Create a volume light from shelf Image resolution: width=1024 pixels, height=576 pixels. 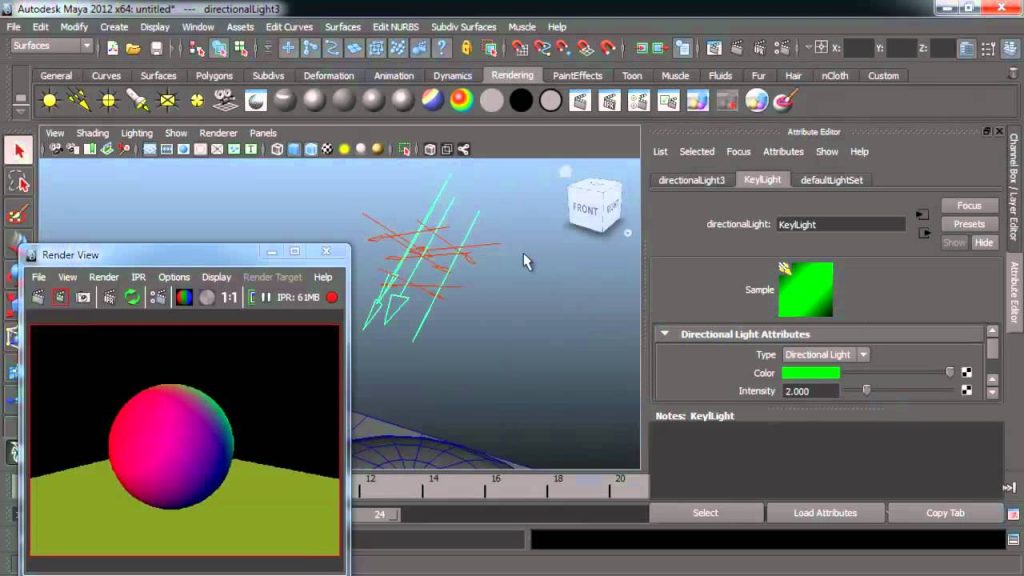197,101
